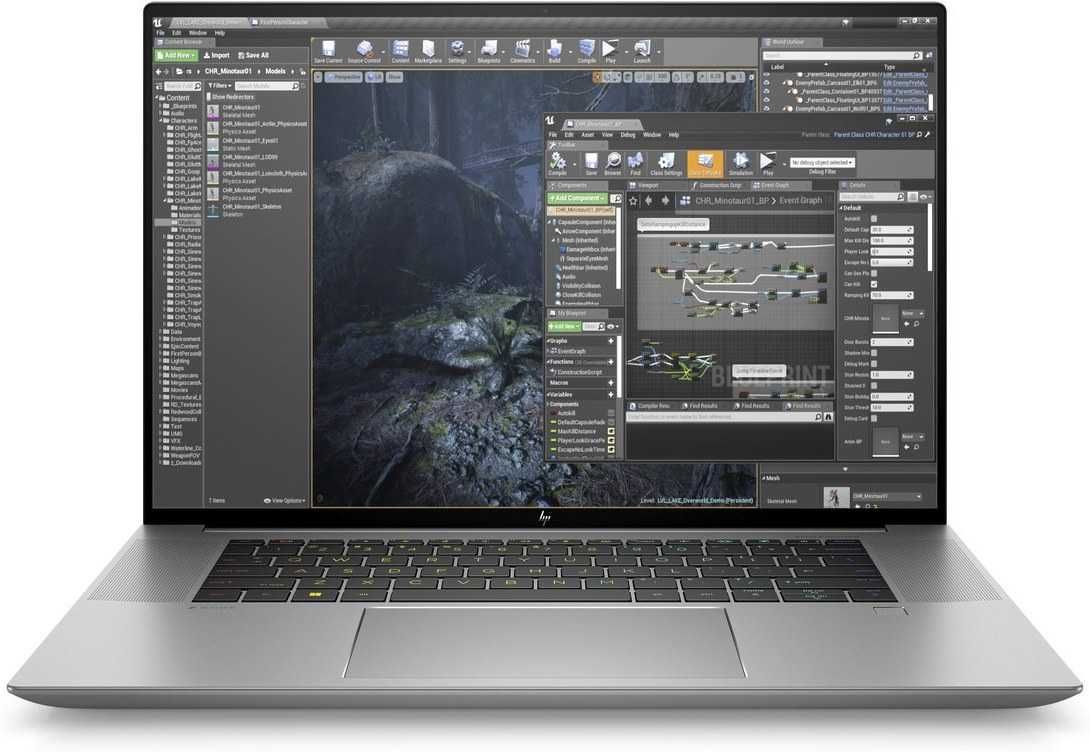Open Source Control toolbar icon

[364, 51]
